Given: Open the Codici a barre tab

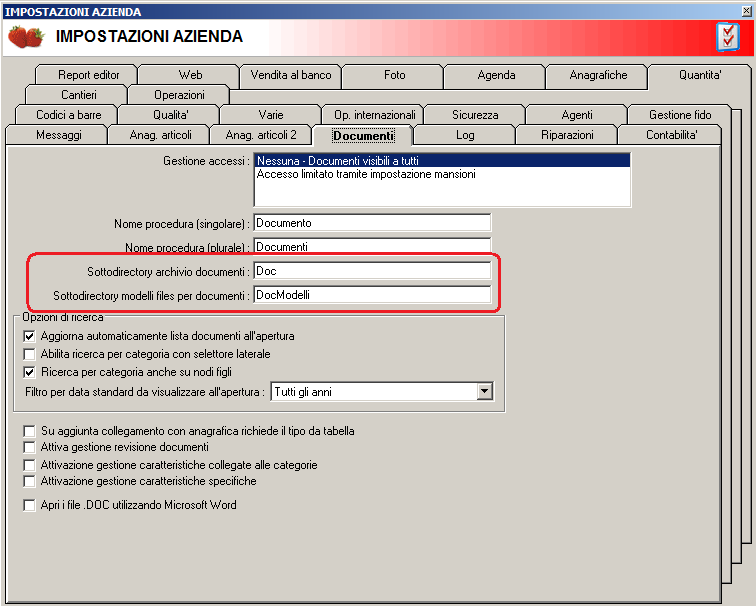Looking at the screenshot, I should 68,115.
